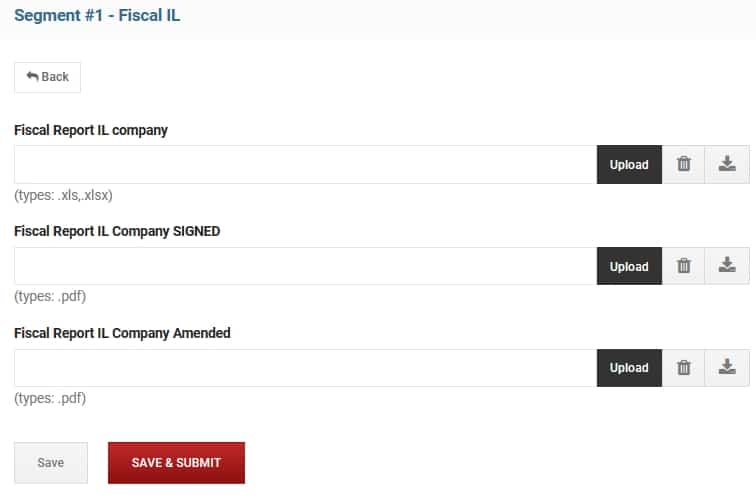Click the Segment #1 - Fiscal IL heading
The height and width of the screenshot is (500, 756).
tap(97, 15)
